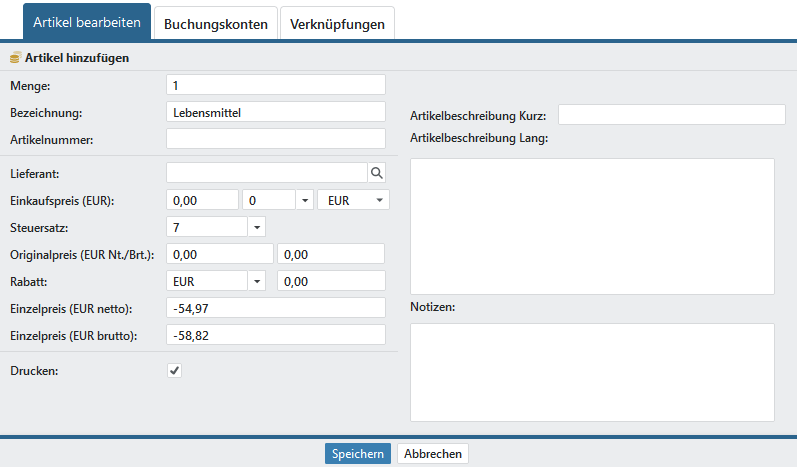Screen dimensions: 797x467
Task: Click the empty Artikelnummer field
Action: pos(275,139)
